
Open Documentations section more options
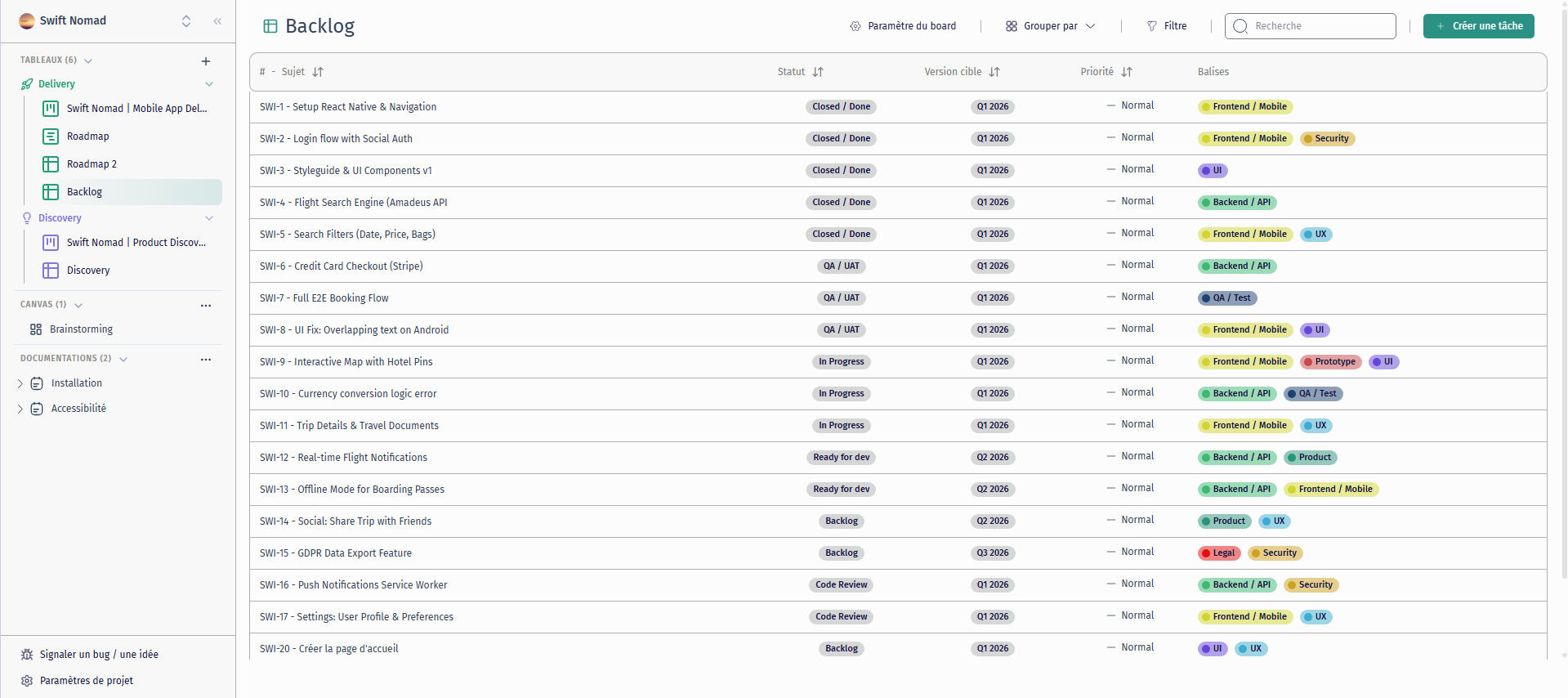click(x=206, y=359)
